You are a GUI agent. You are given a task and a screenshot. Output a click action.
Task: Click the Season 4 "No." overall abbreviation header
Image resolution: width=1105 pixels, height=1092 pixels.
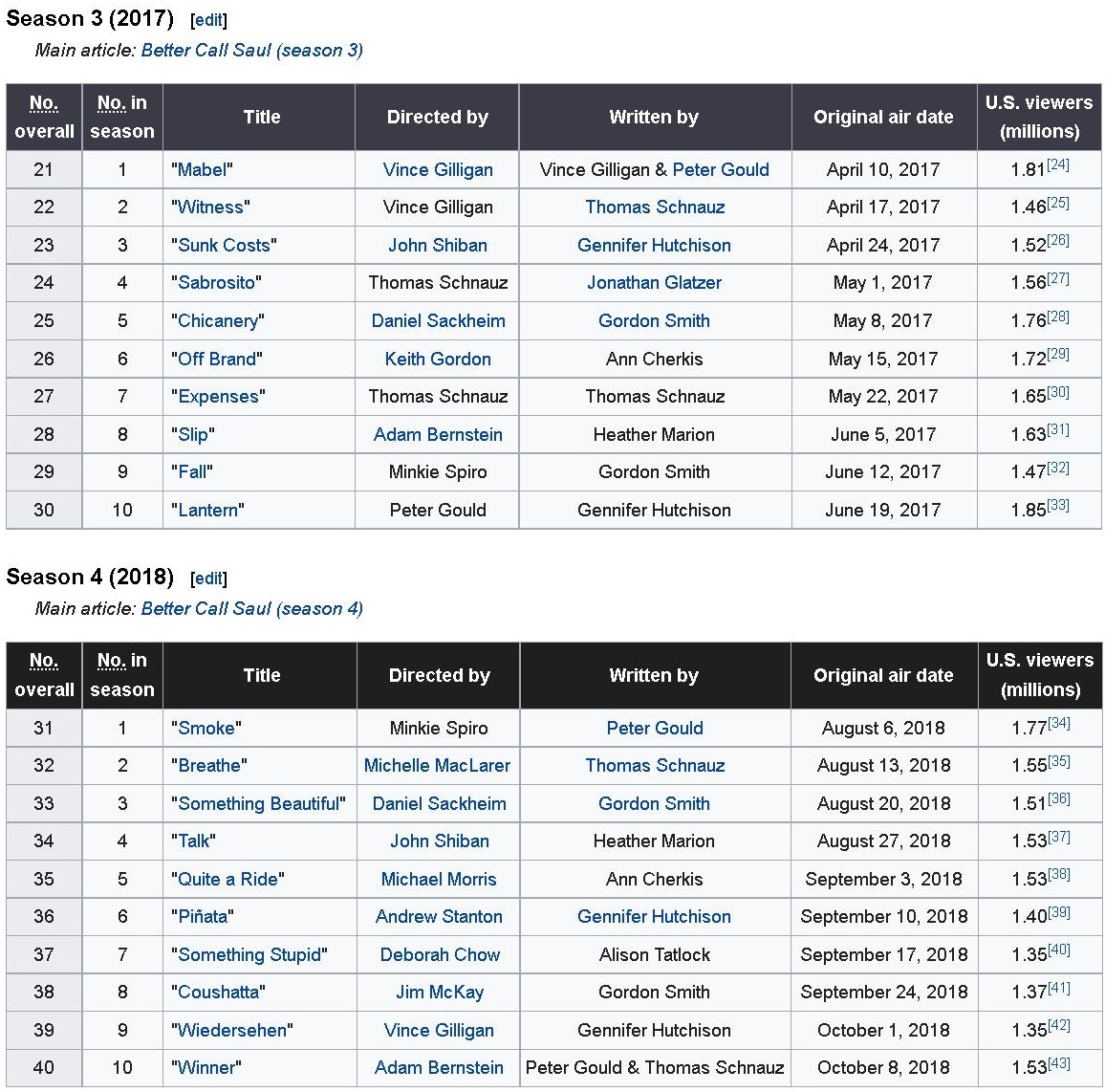pos(43,661)
